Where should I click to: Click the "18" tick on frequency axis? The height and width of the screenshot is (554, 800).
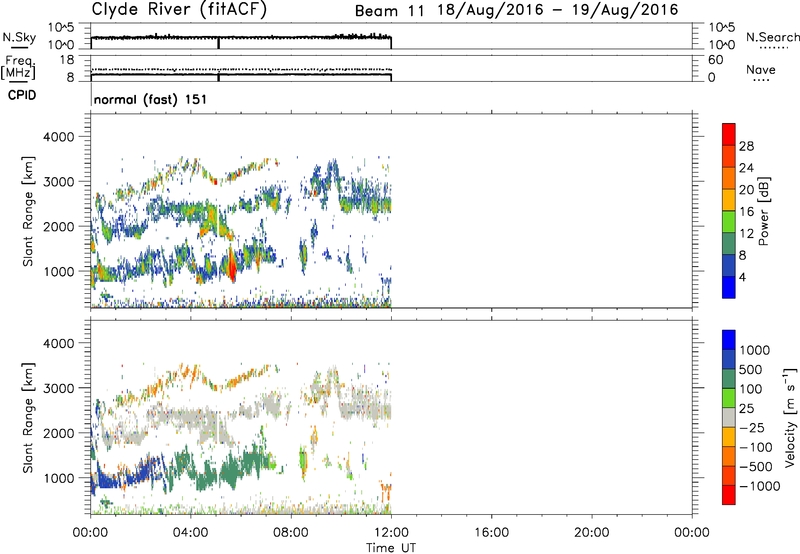(67, 60)
